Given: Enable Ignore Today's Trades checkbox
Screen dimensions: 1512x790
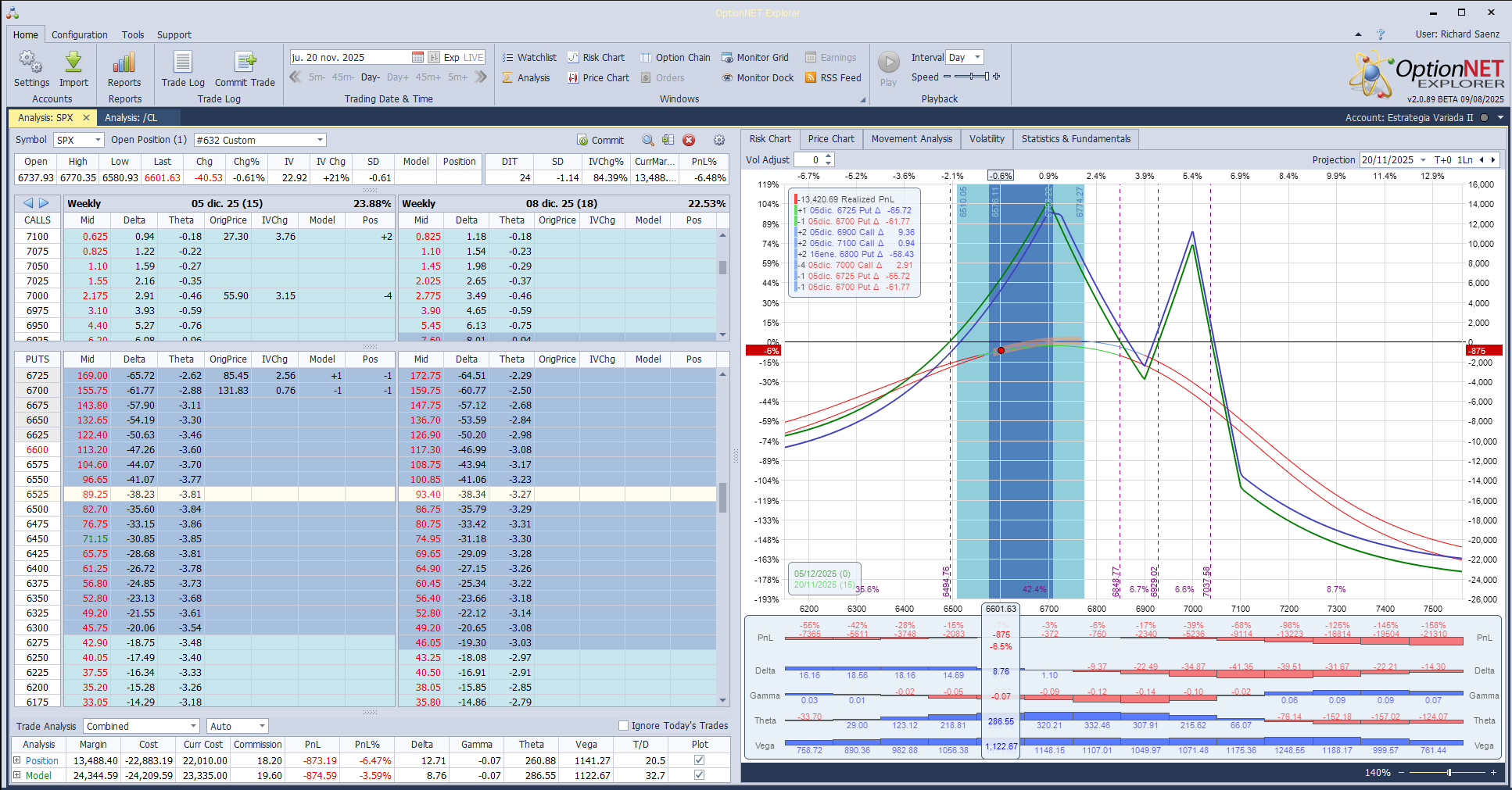Looking at the screenshot, I should [x=624, y=726].
